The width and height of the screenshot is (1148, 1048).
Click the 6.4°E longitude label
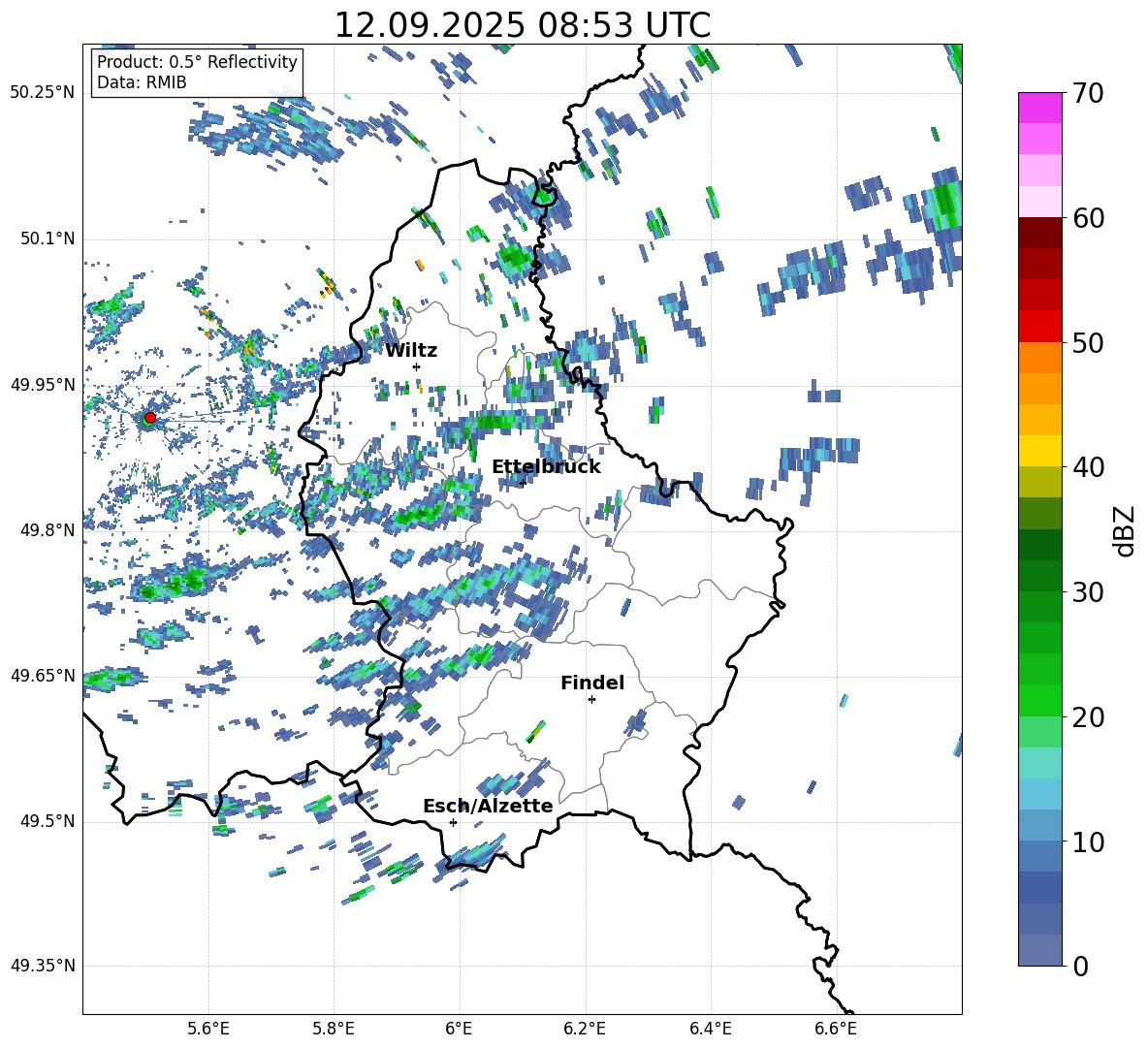(710, 1030)
